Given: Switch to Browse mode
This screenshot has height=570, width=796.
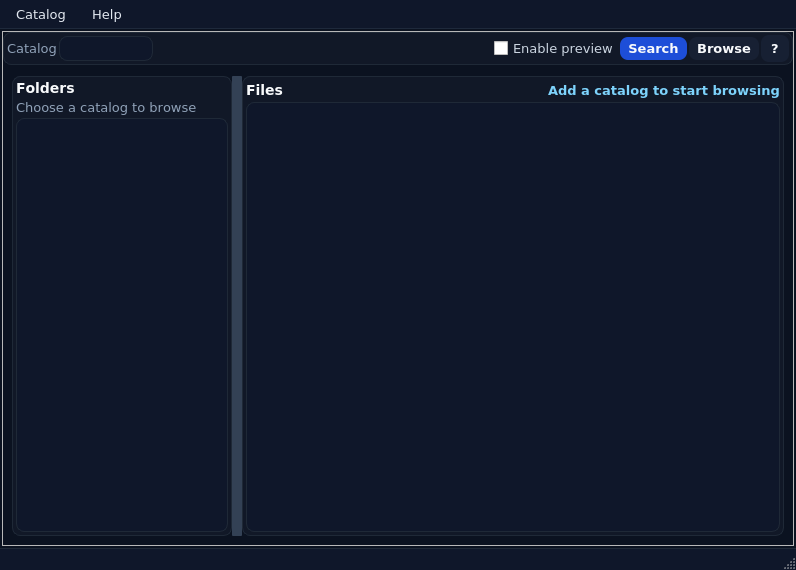Looking at the screenshot, I should pyautogui.click(x=723, y=49).
